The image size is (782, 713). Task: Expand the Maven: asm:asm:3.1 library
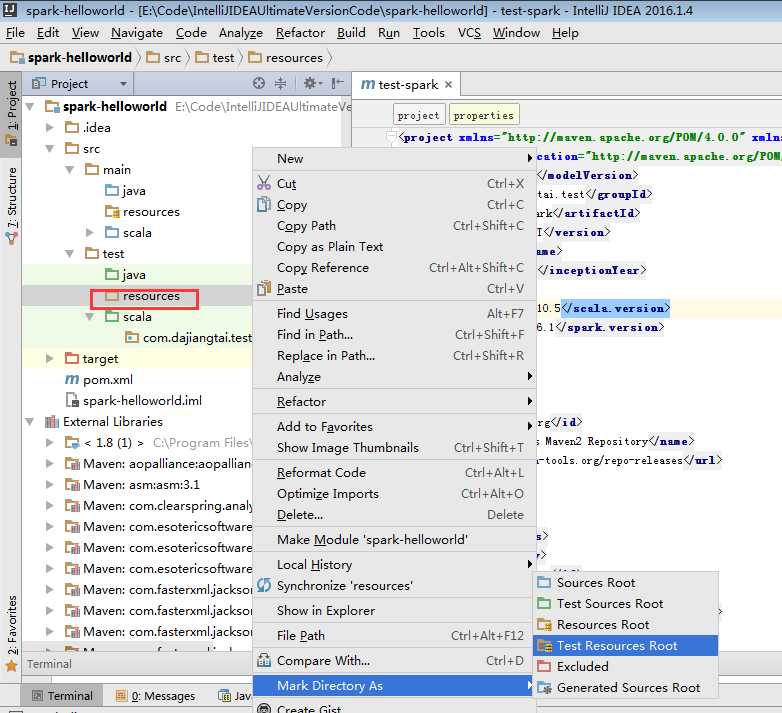[50, 484]
